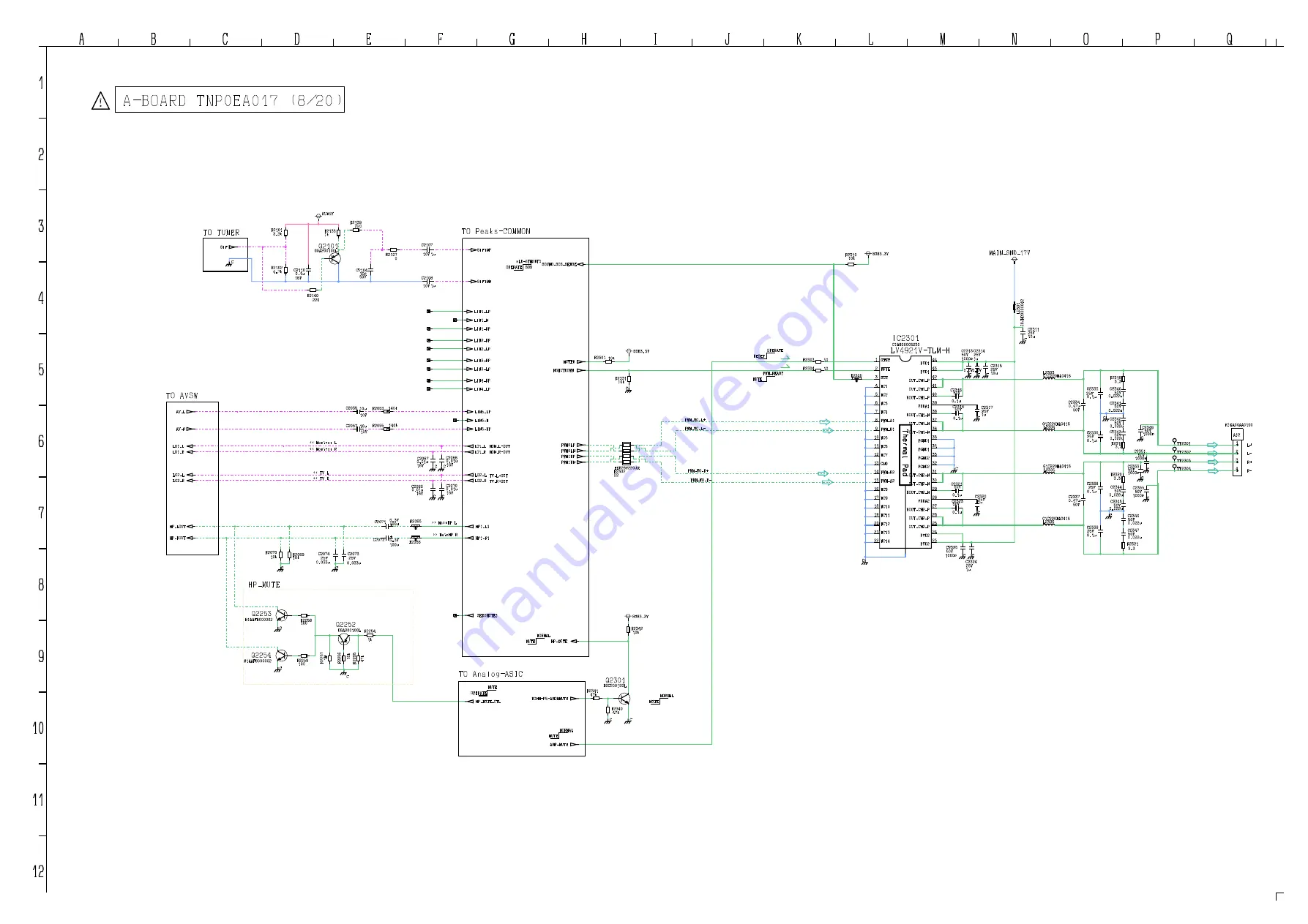1308x924 pixels.
Task: Click the C2108 capacitor symbol
Action: point(430,282)
